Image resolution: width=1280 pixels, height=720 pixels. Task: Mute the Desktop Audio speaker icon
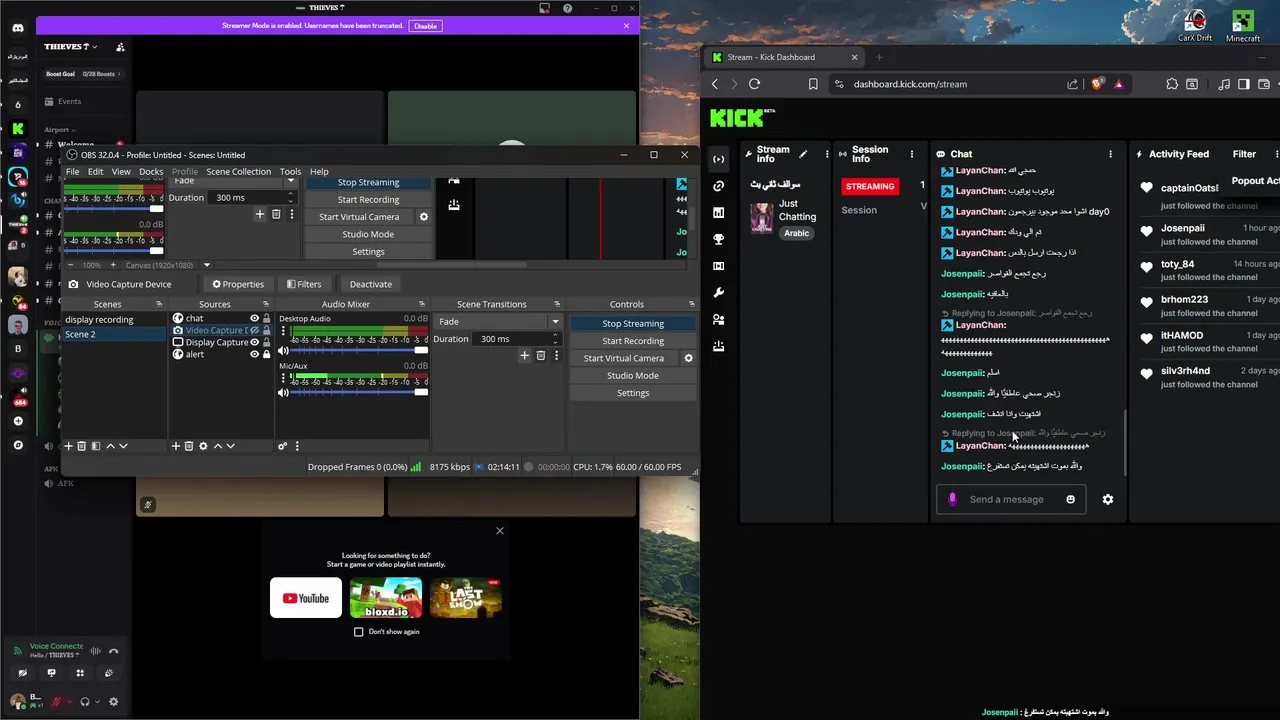click(x=283, y=351)
